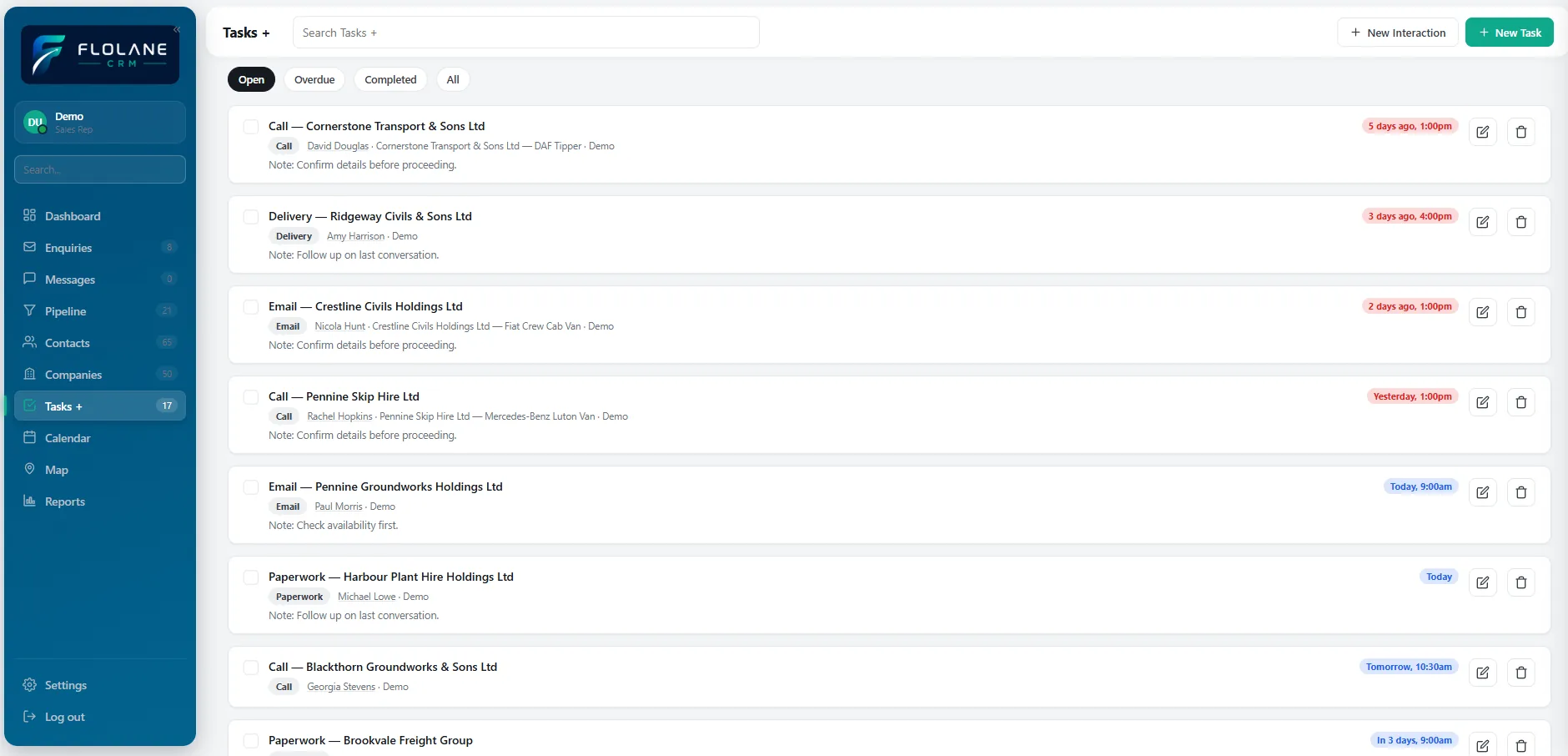Click Log out

click(100, 717)
